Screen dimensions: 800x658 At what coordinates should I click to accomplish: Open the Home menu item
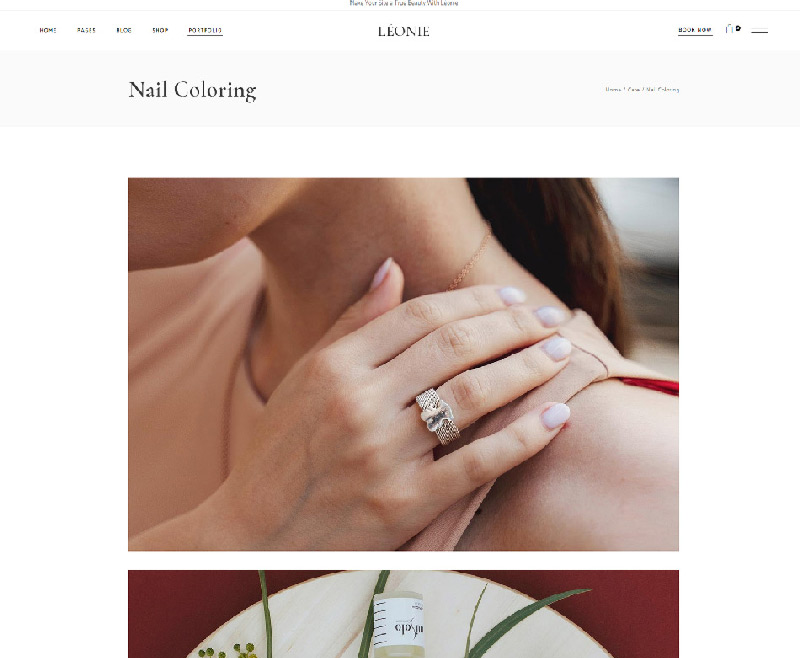click(48, 31)
